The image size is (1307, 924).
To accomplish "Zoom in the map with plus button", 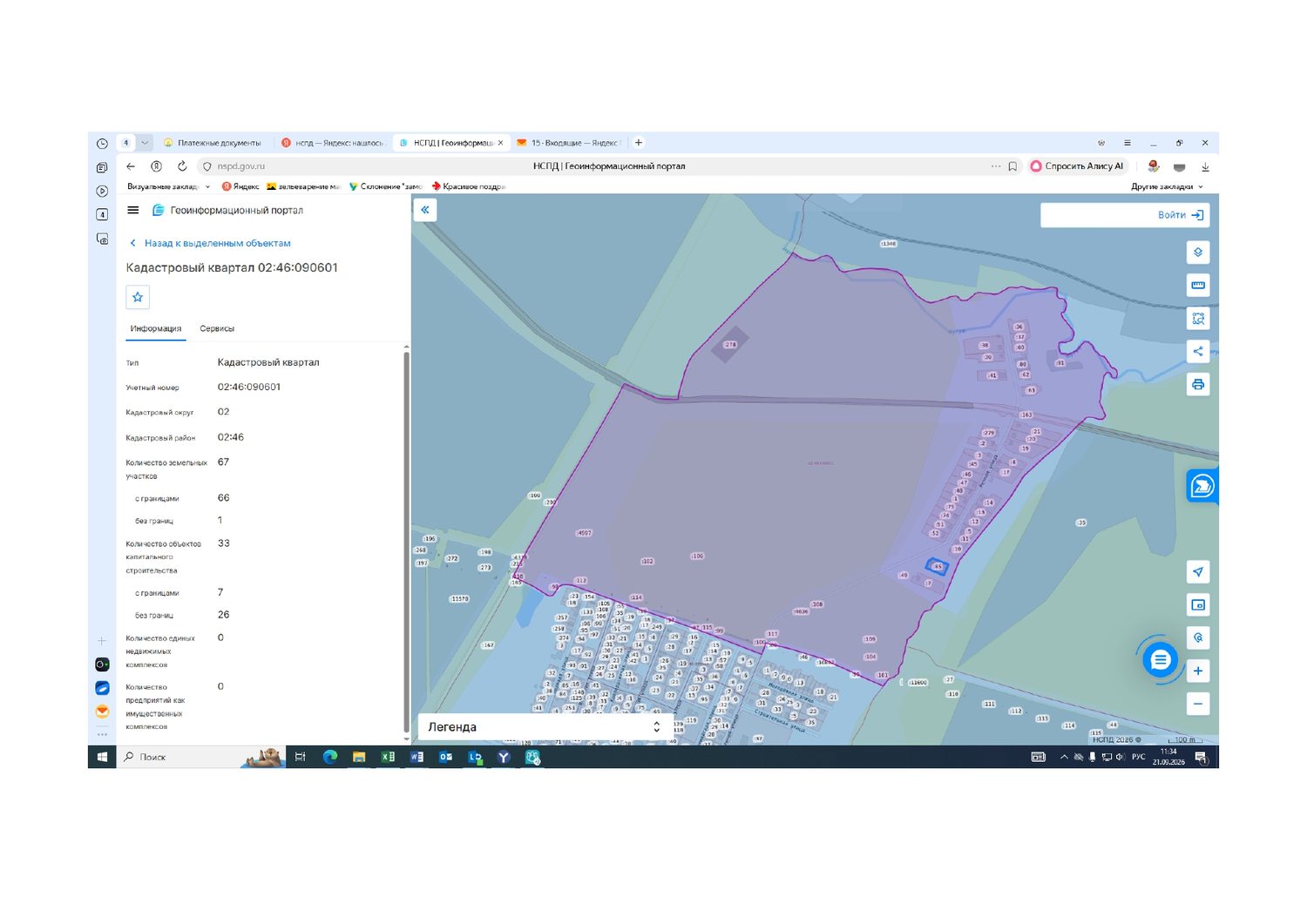I will tap(1198, 671).
